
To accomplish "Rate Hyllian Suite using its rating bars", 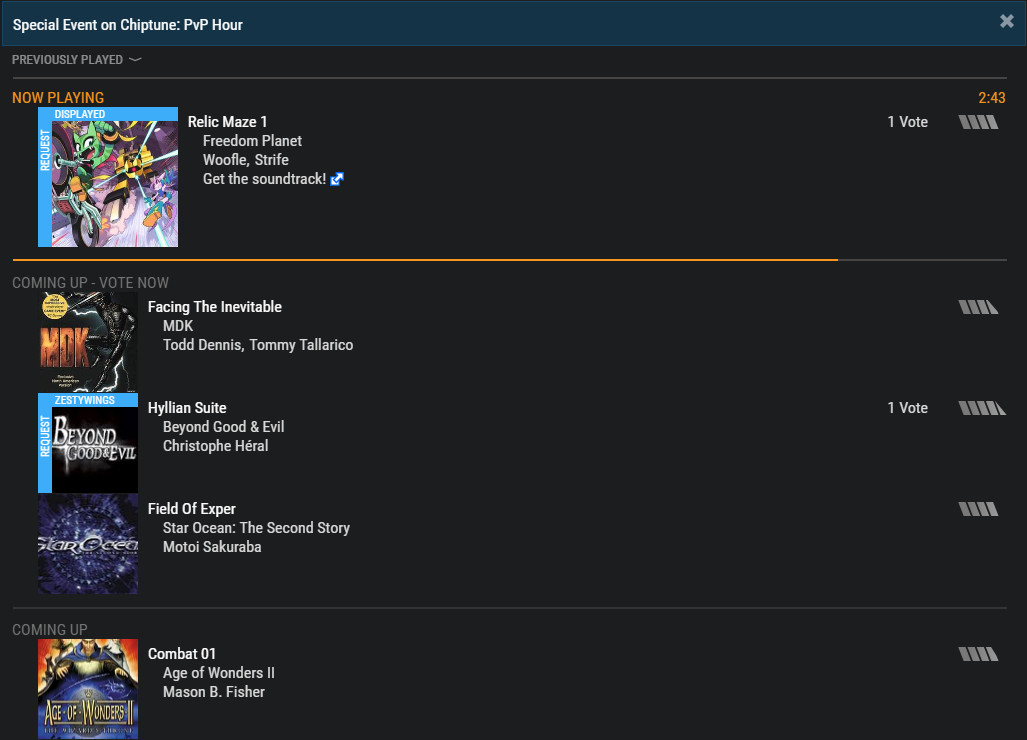I will tap(982, 408).
